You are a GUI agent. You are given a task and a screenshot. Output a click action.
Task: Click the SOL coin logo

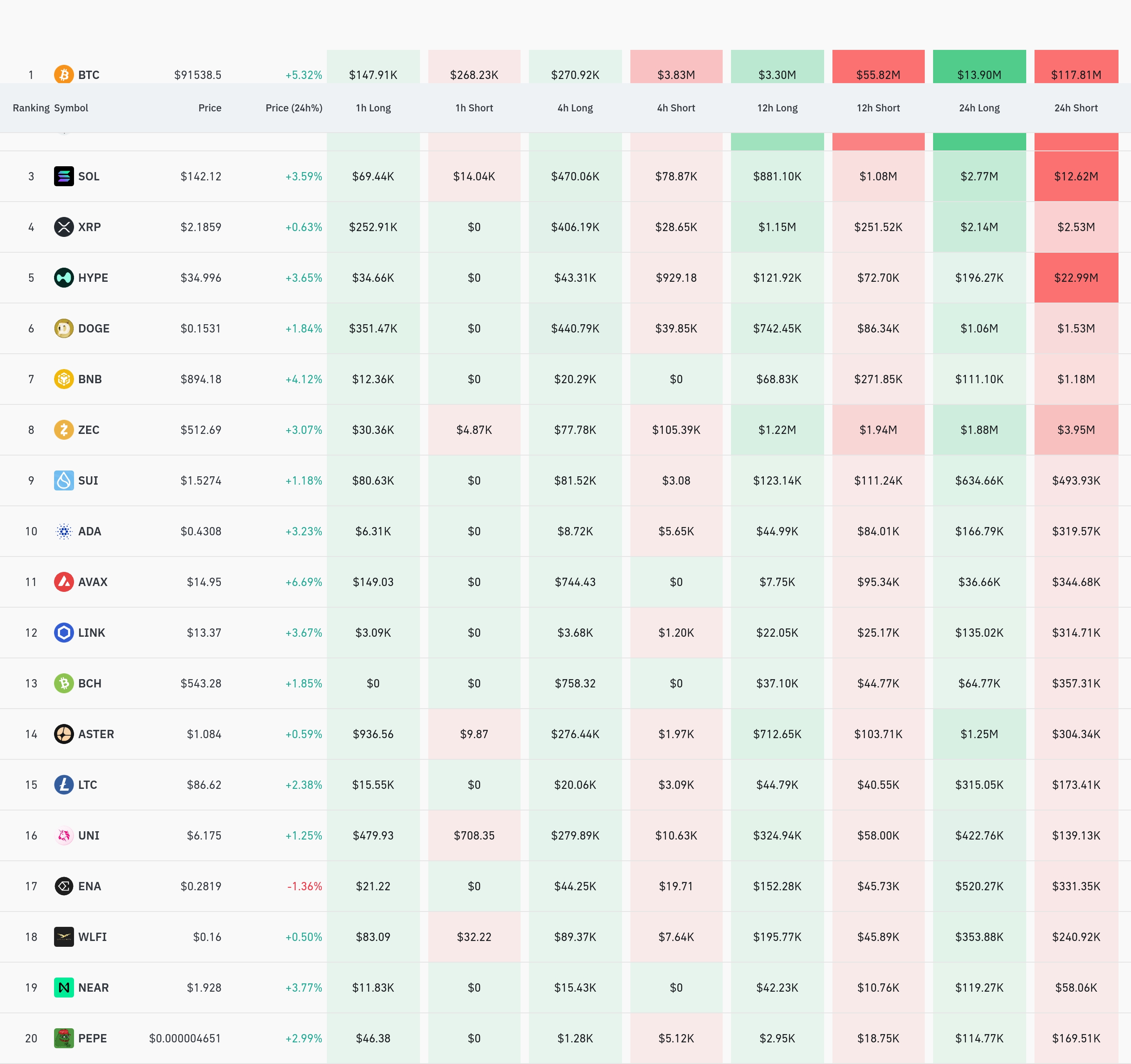64,176
